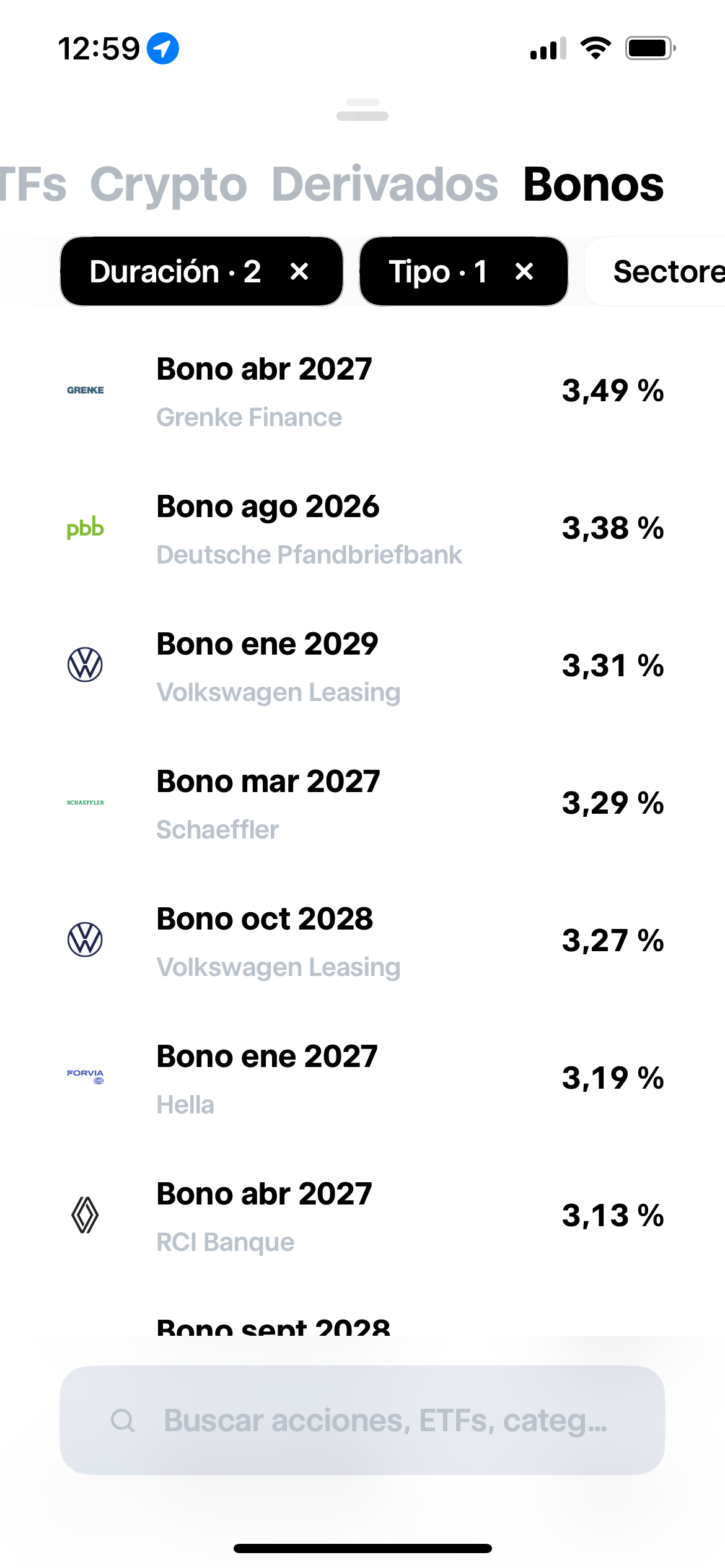Switch to the Derivados tab
This screenshot has width=725, height=1568.
point(385,185)
